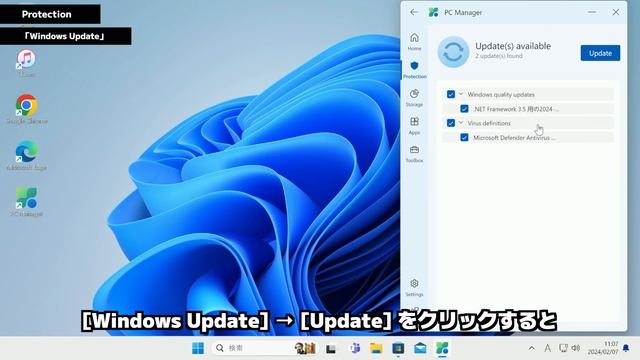Go back using the PC Manager back arrow

pos(414,12)
